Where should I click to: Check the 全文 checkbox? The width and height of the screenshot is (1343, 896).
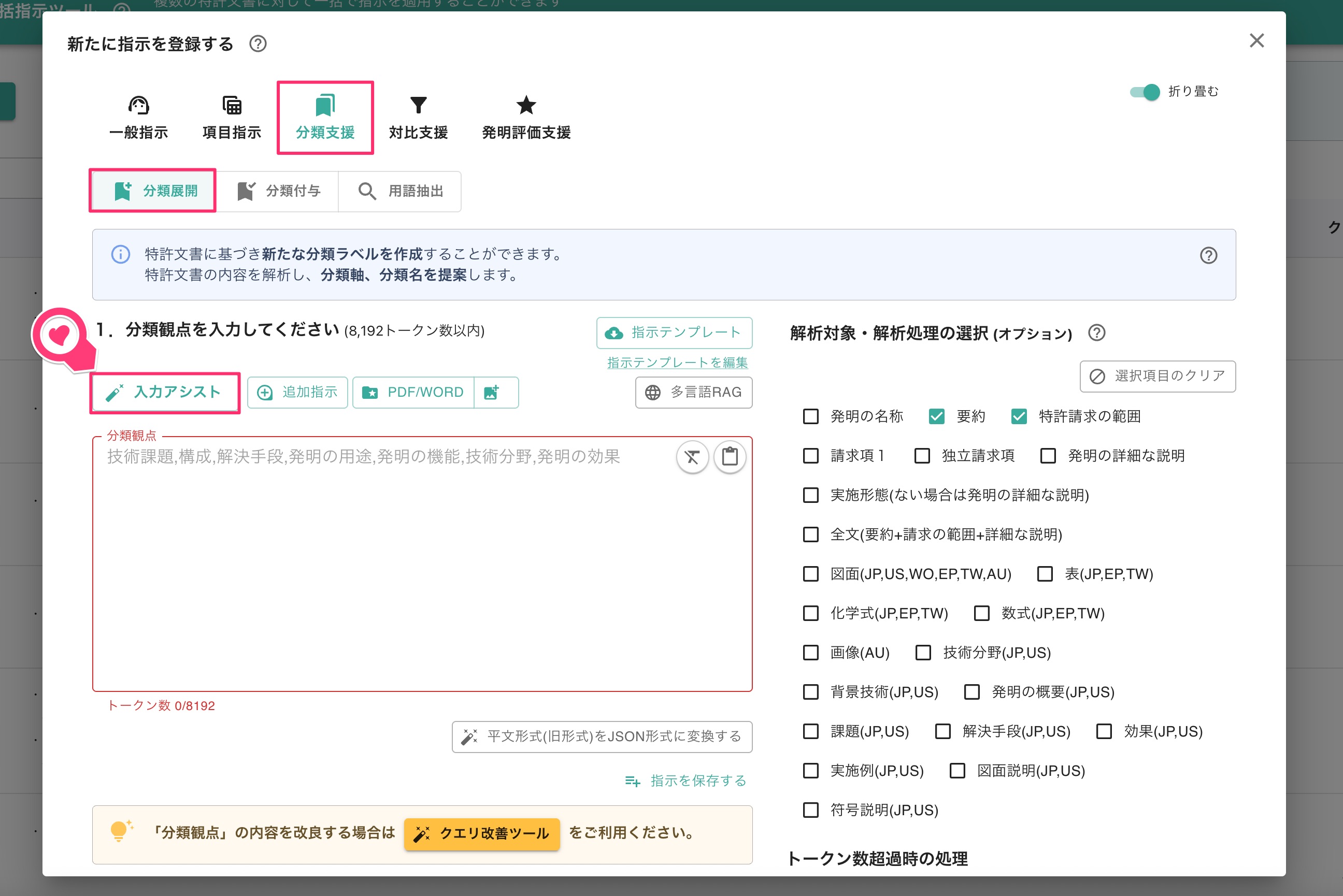(810, 534)
